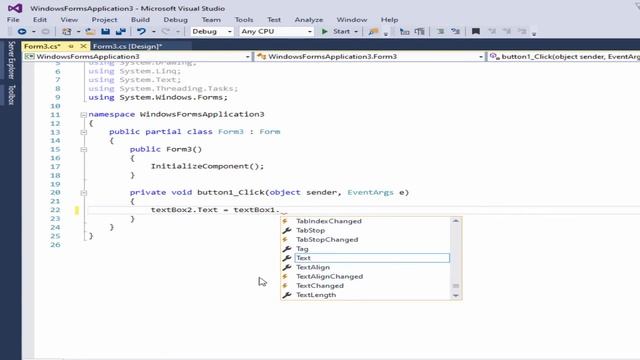This screenshot has height=360, width=640.
Task: Open the Test menu
Action: pos(274,20)
